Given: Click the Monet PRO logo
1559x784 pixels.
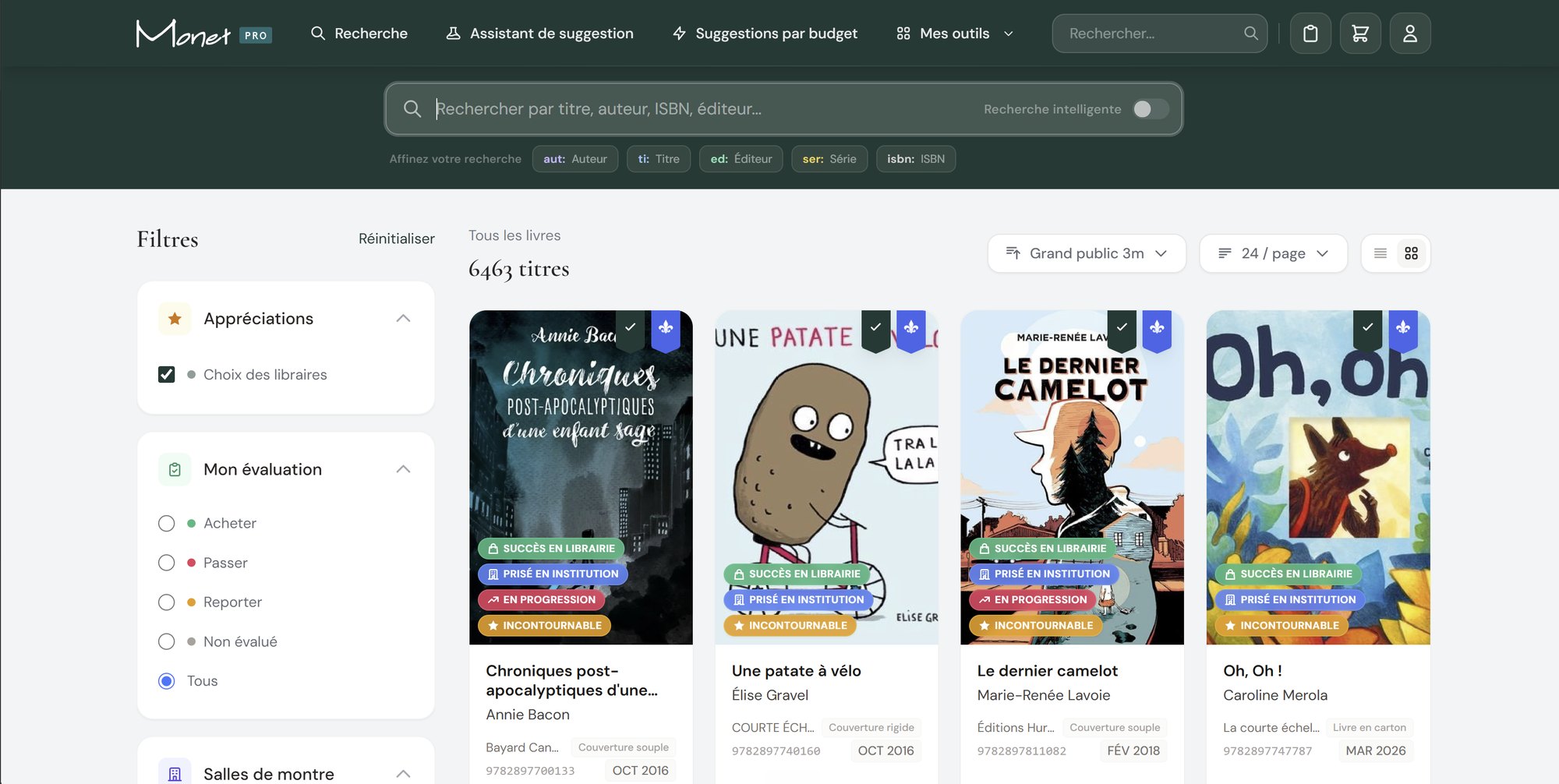Looking at the screenshot, I should click(203, 34).
